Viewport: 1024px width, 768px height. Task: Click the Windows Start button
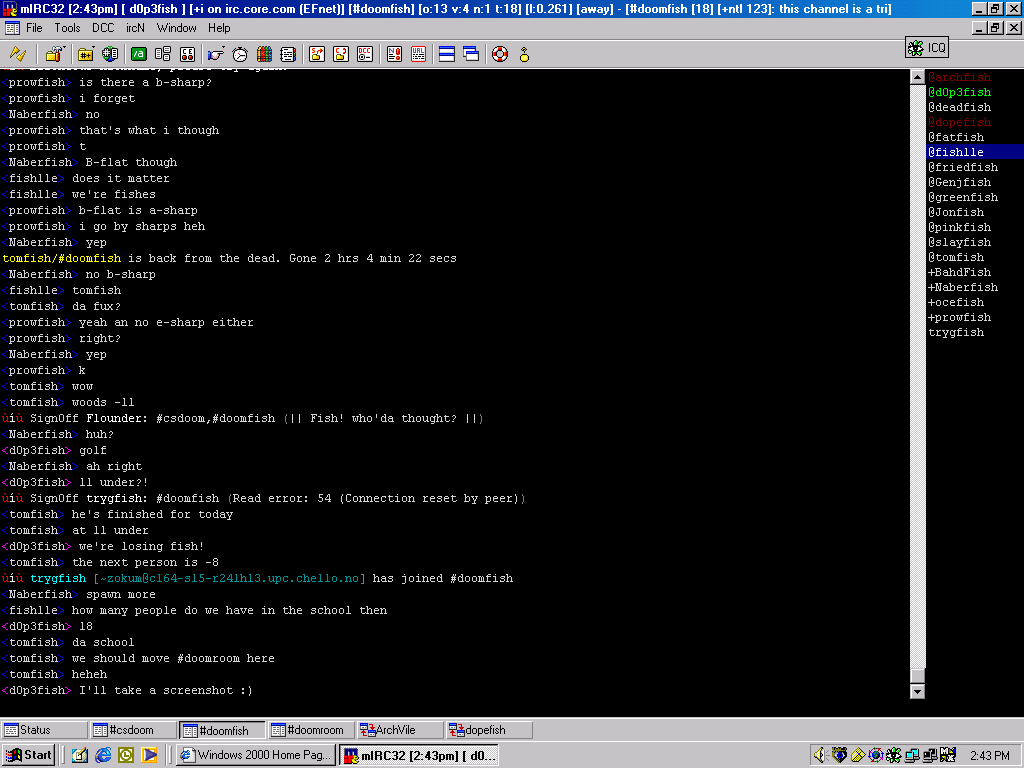pyautogui.click(x=29, y=755)
